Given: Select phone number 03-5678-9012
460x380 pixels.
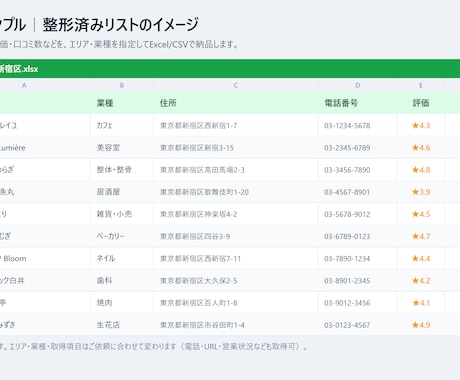Looking at the screenshot, I should (x=347, y=214).
